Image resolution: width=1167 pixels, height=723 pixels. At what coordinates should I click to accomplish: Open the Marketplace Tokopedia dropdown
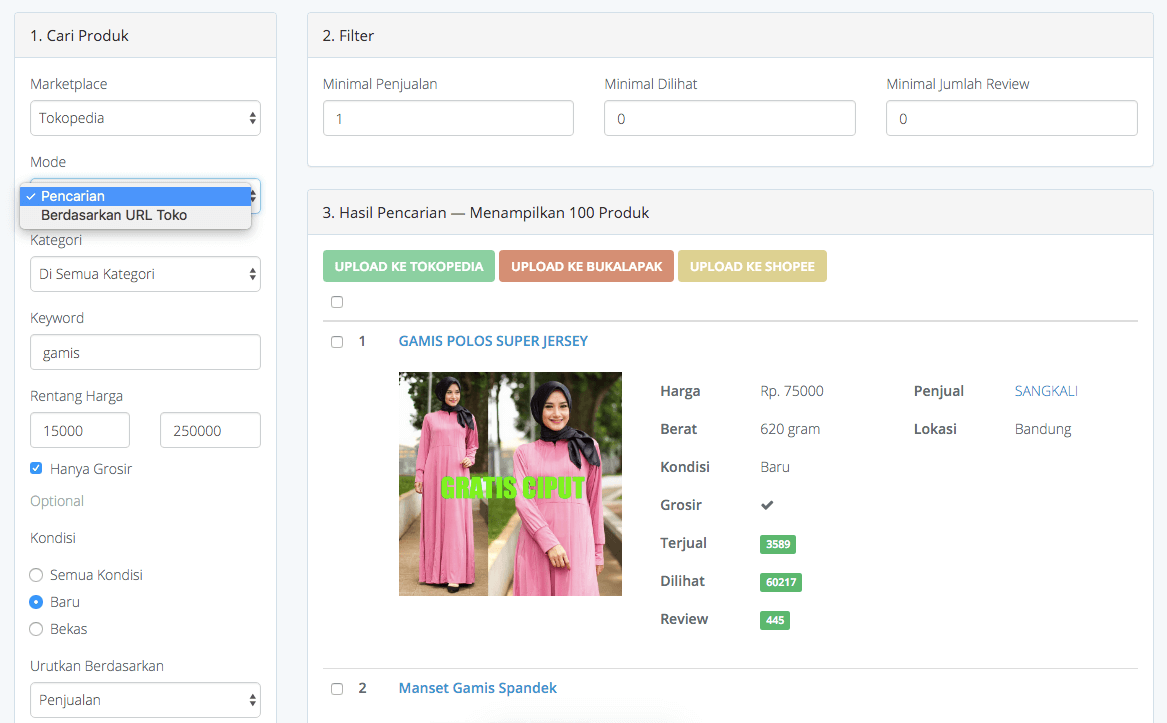(x=145, y=118)
